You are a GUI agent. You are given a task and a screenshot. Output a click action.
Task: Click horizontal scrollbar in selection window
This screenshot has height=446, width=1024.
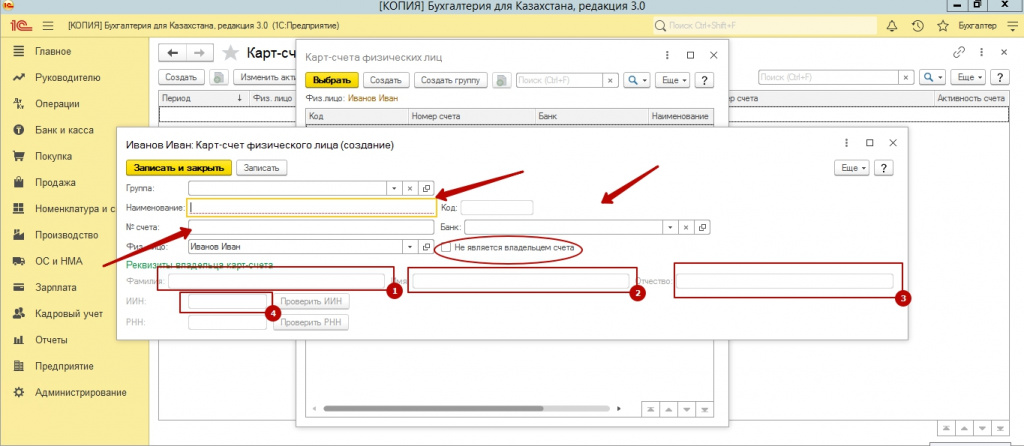(x=433, y=409)
